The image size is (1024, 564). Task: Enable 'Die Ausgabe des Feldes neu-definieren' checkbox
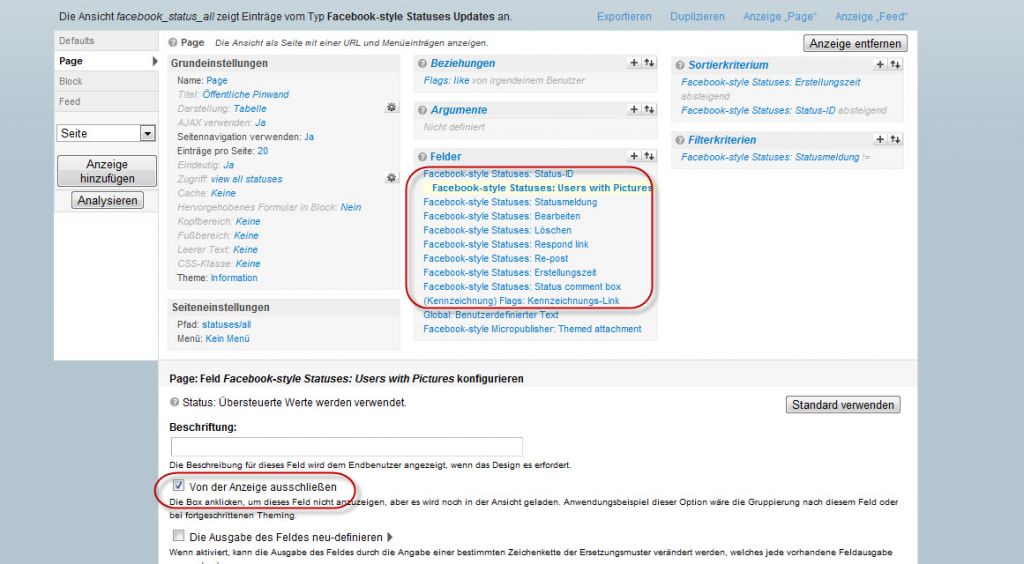[x=178, y=536]
